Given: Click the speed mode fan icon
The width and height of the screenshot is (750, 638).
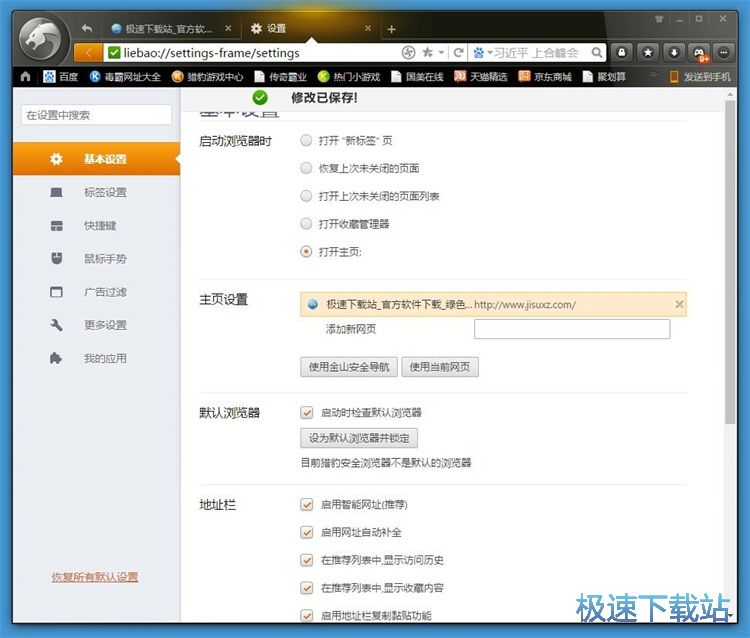Looking at the screenshot, I should click(408, 53).
